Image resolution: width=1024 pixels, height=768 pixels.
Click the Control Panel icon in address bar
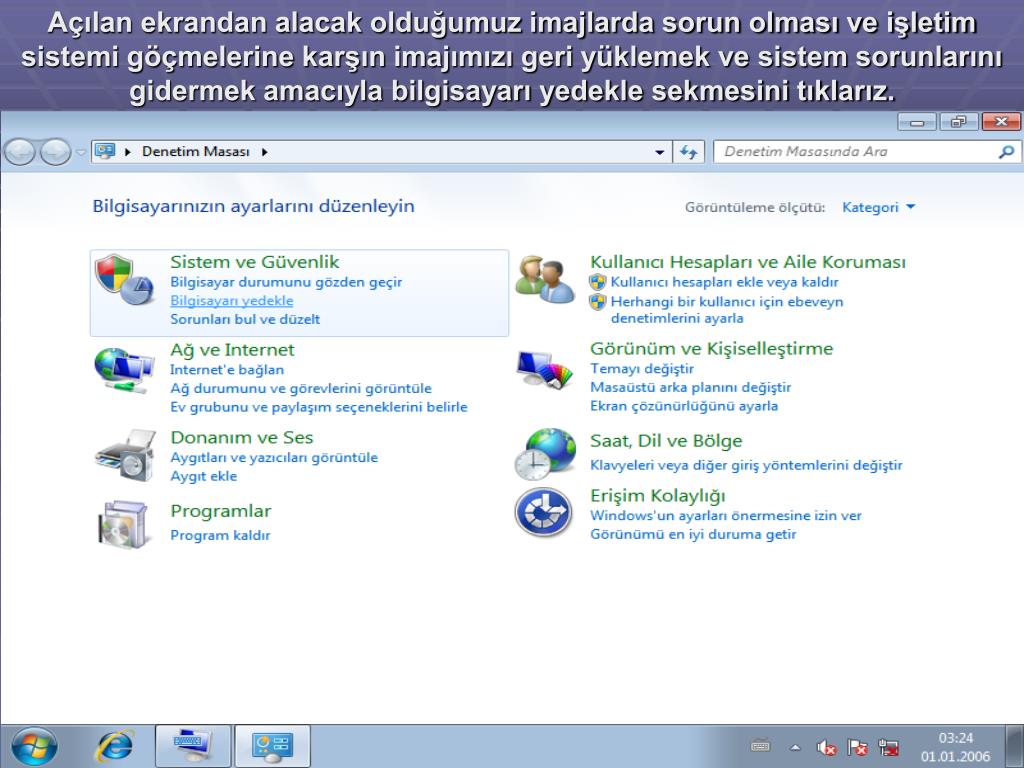(x=104, y=152)
